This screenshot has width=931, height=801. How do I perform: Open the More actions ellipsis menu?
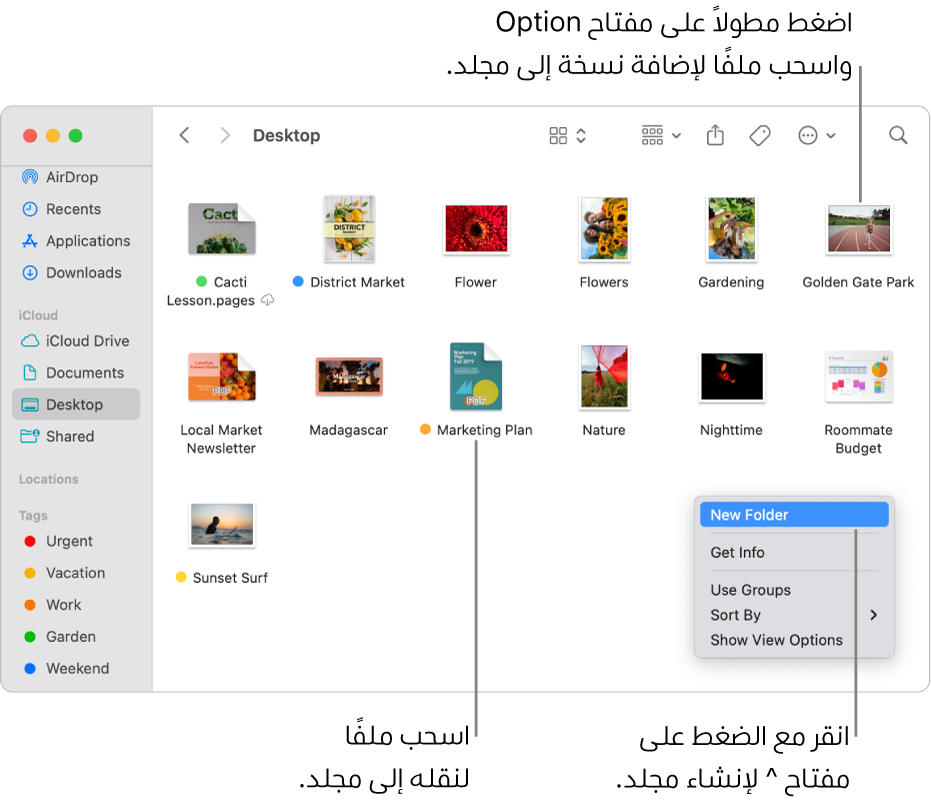(816, 135)
